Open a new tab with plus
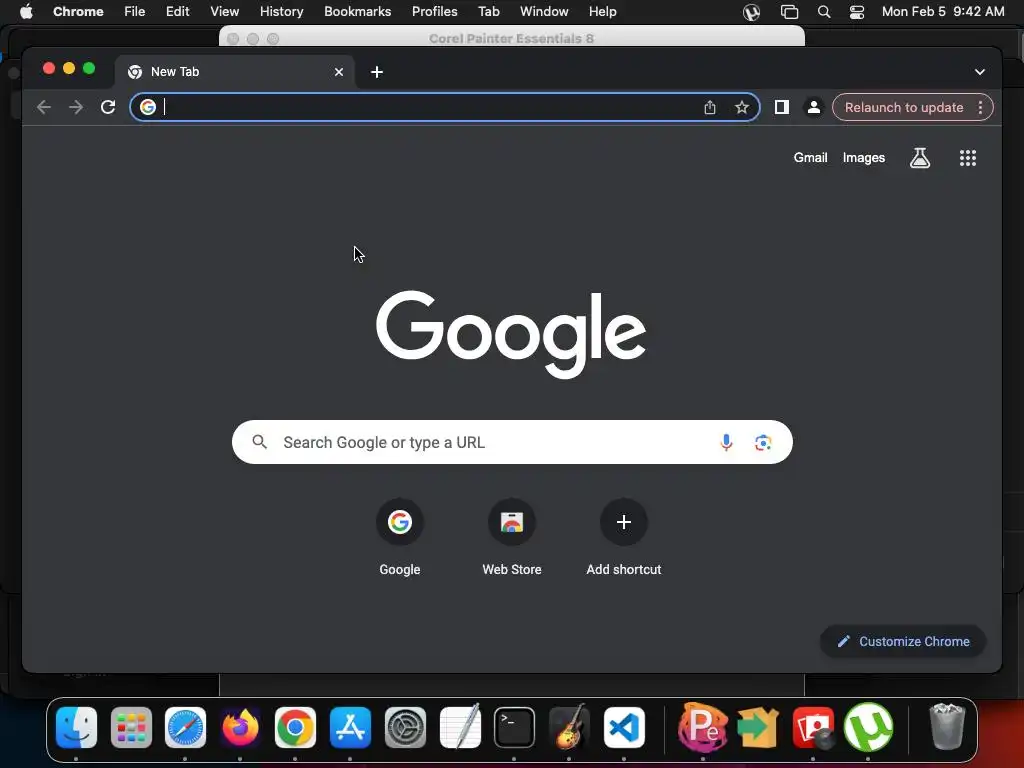 coord(377,72)
